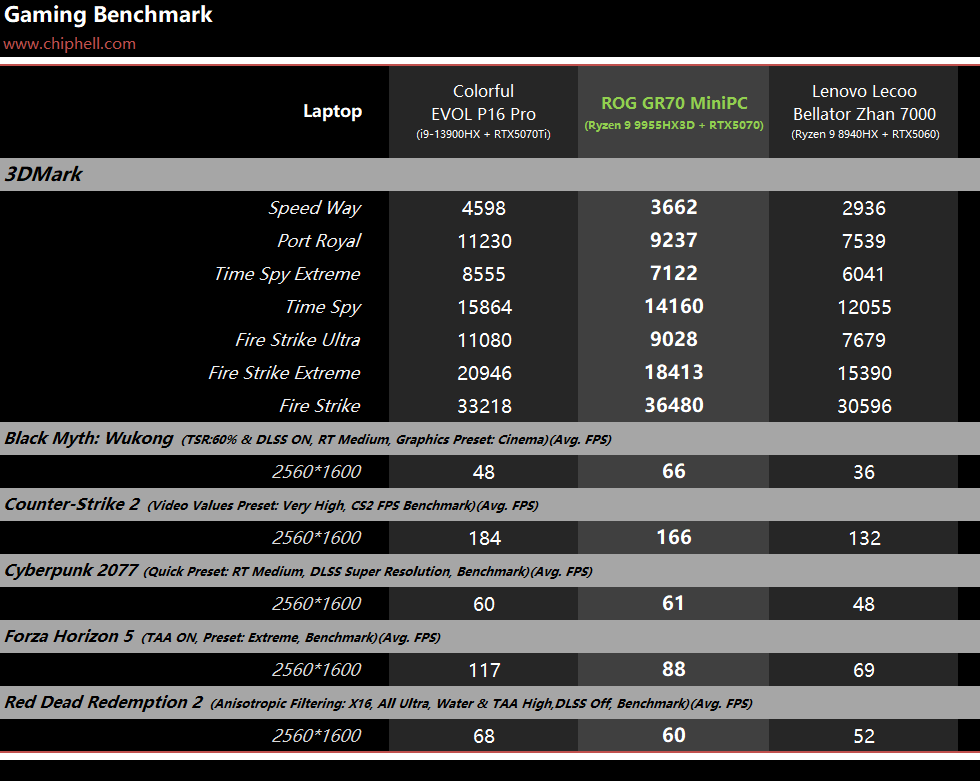Click the Fire Strike Extreme row label
Screen dimensions: 980x781
coord(284,373)
